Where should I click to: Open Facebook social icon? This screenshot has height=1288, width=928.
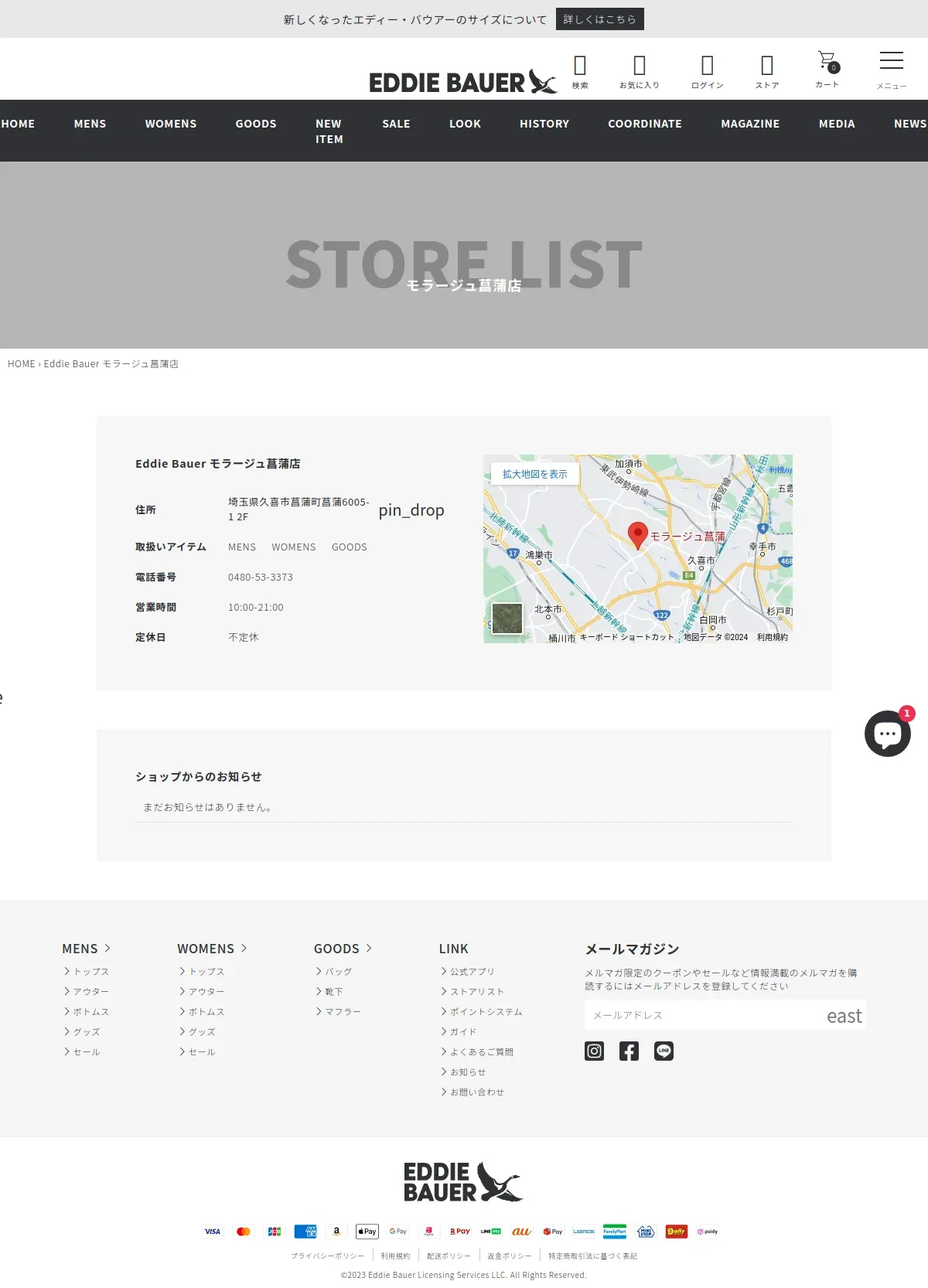point(629,1051)
